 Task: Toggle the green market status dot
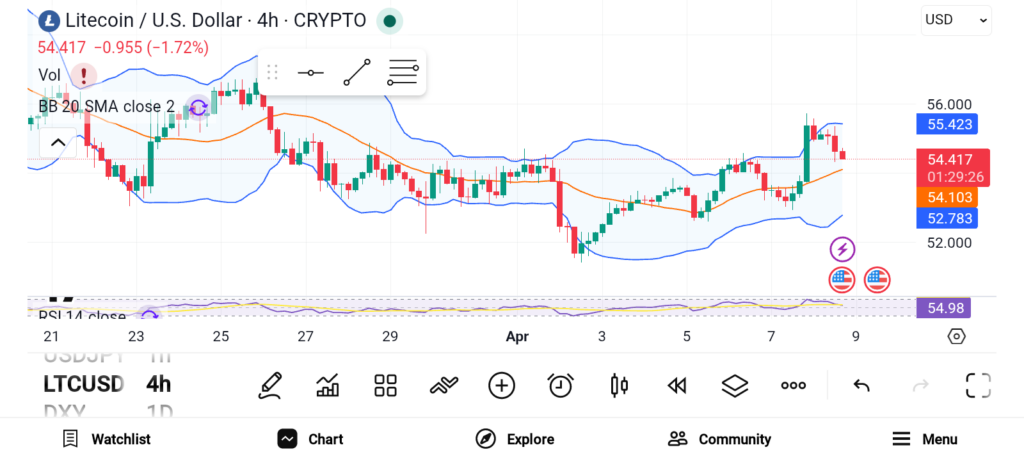click(x=390, y=20)
